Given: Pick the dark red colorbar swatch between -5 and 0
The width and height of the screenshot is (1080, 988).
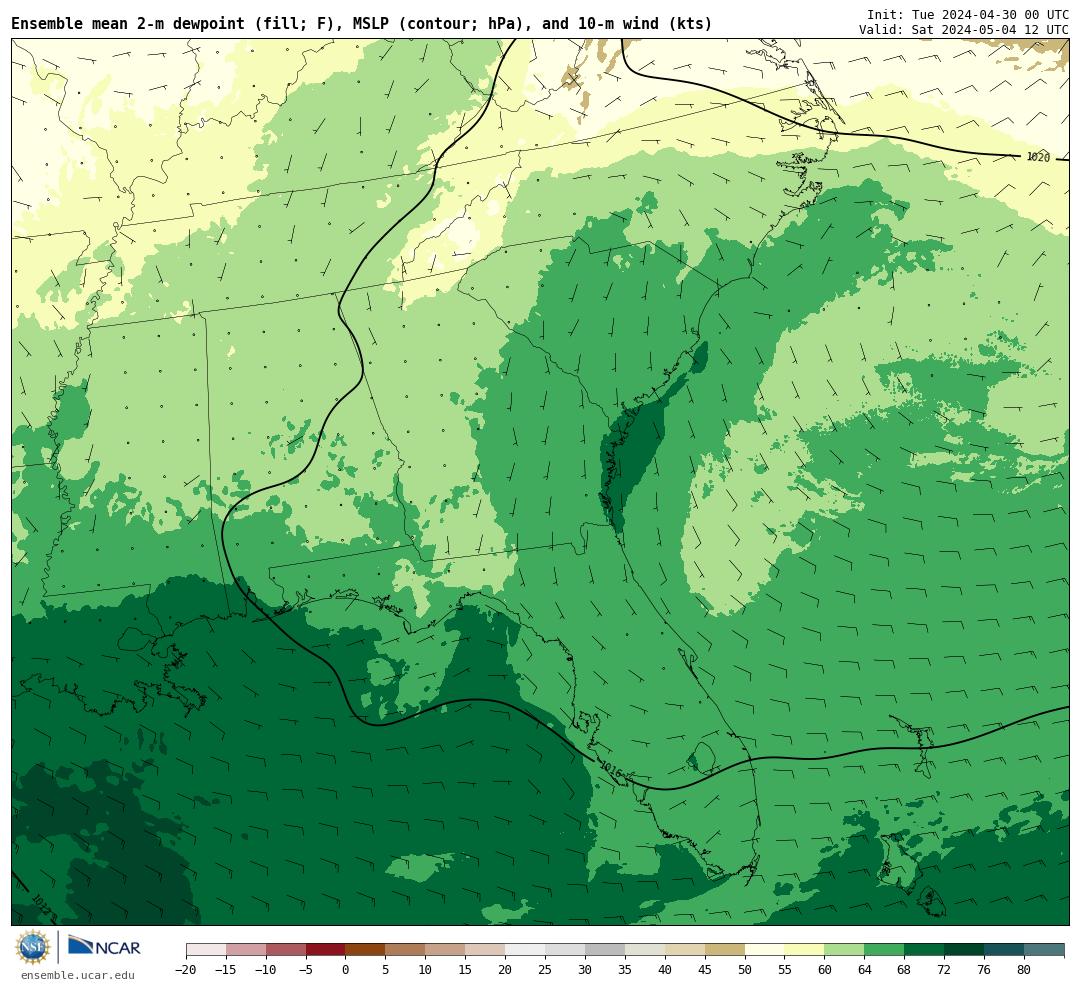Looking at the screenshot, I should tap(325, 950).
